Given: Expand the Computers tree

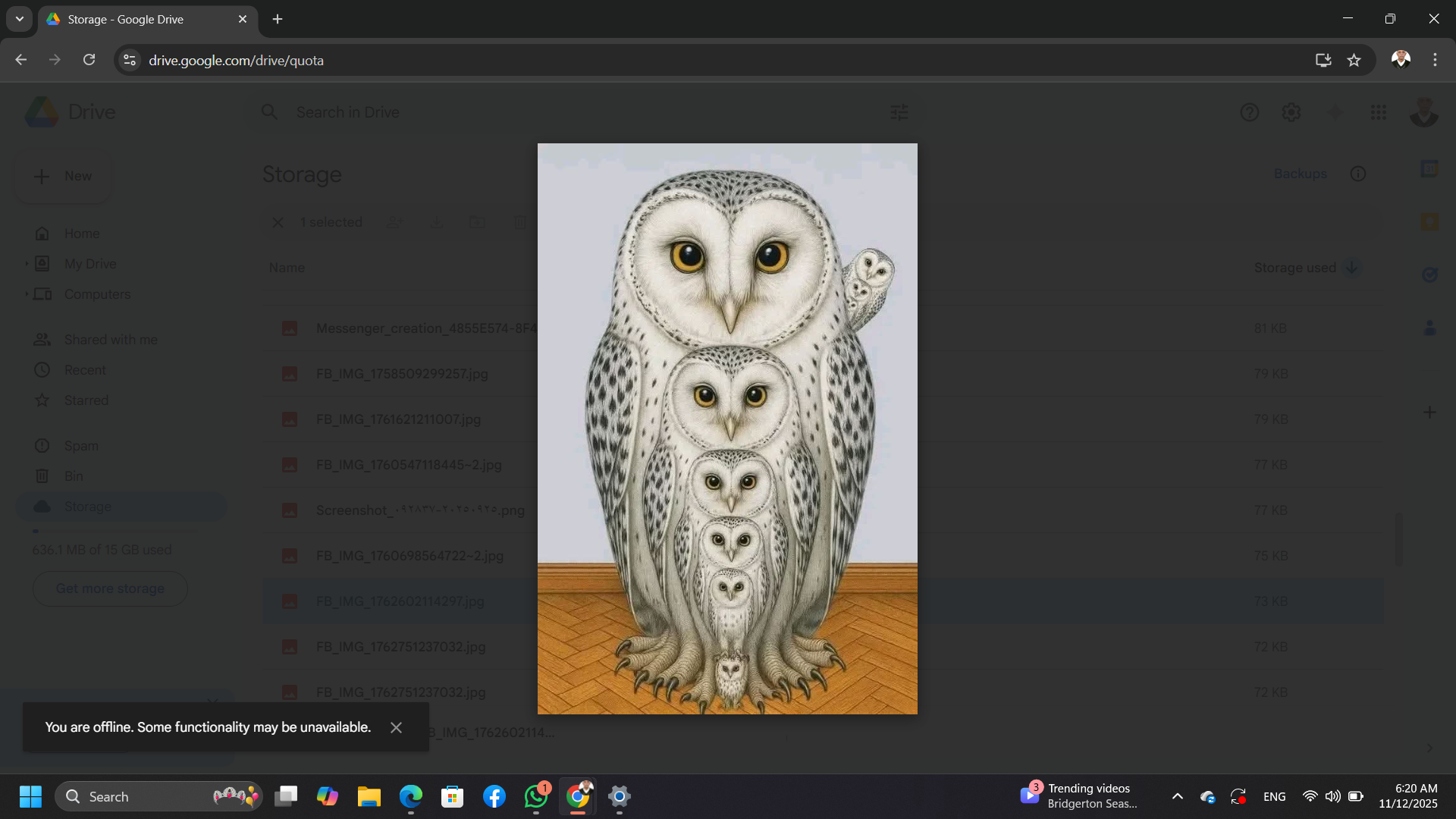Looking at the screenshot, I should (x=27, y=294).
